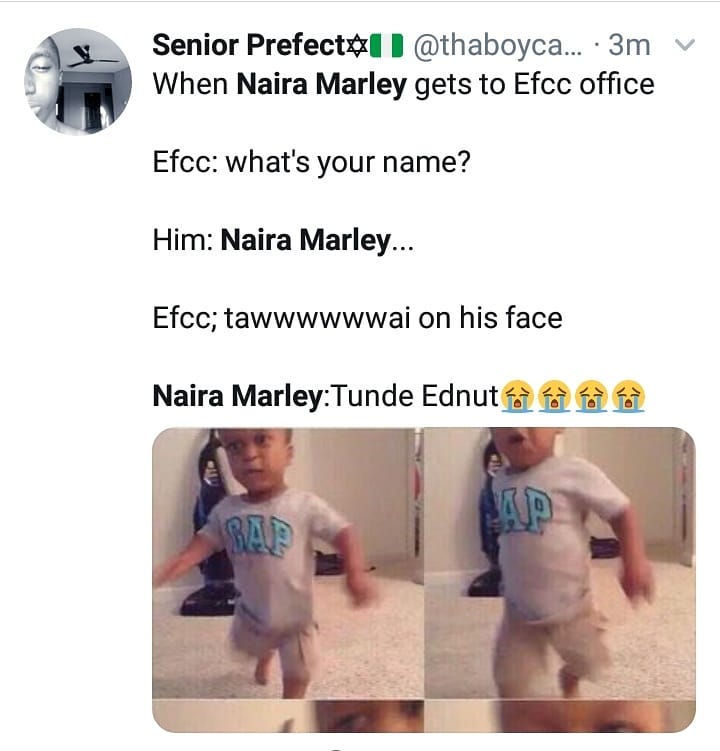Open the tweet options chevron menu
Screen dimensions: 720x751
(686, 46)
